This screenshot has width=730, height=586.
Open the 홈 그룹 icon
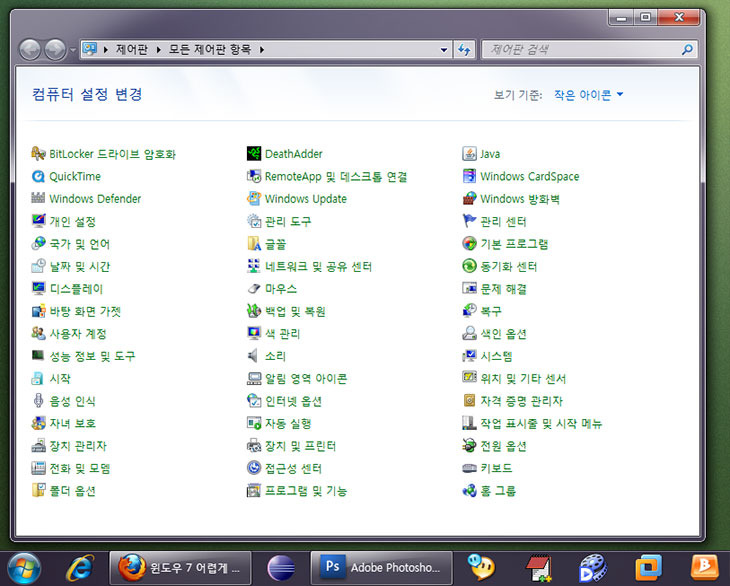pyautogui.click(x=469, y=491)
